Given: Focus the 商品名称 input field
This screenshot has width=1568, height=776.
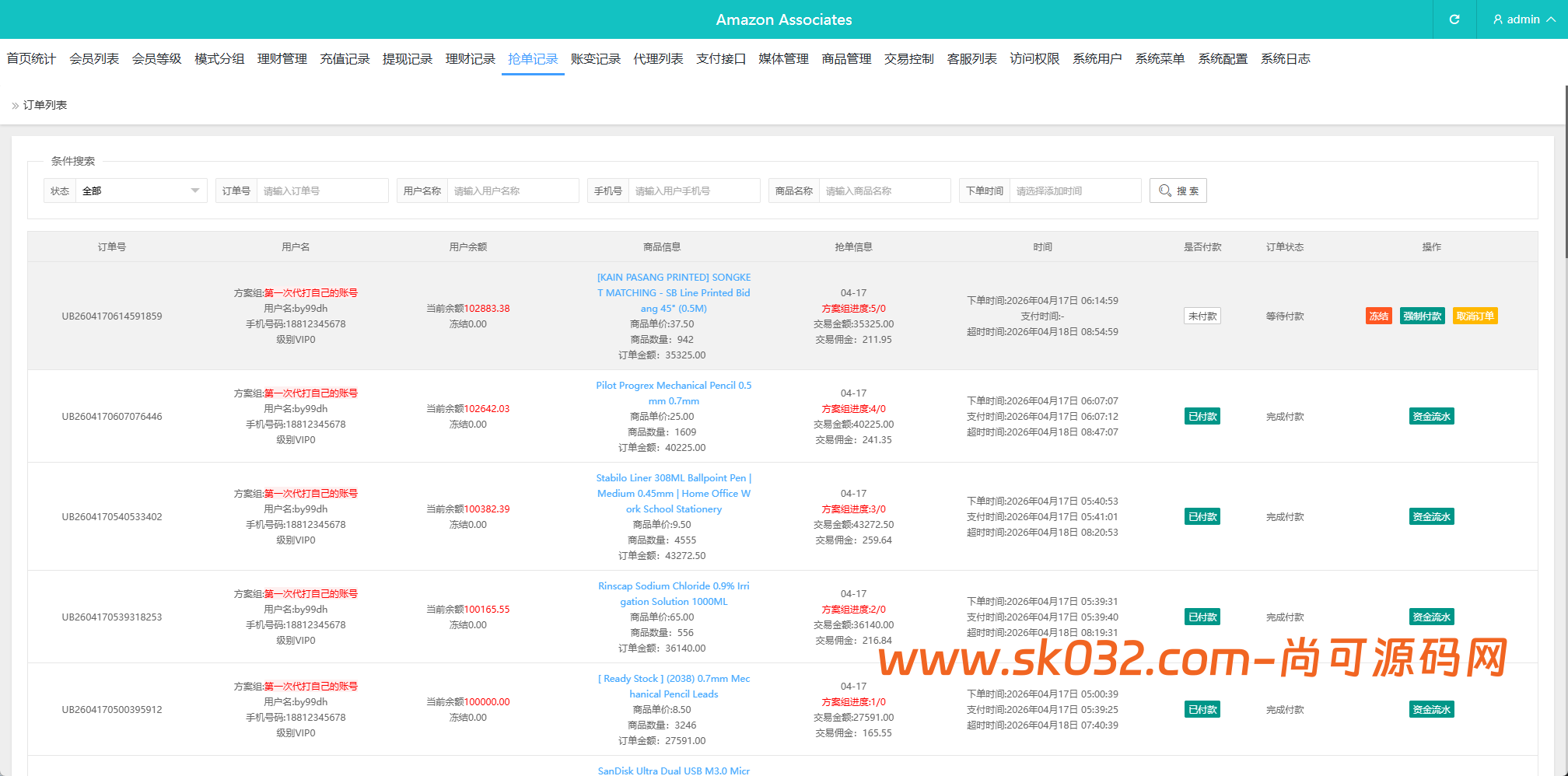Looking at the screenshot, I should [884, 191].
